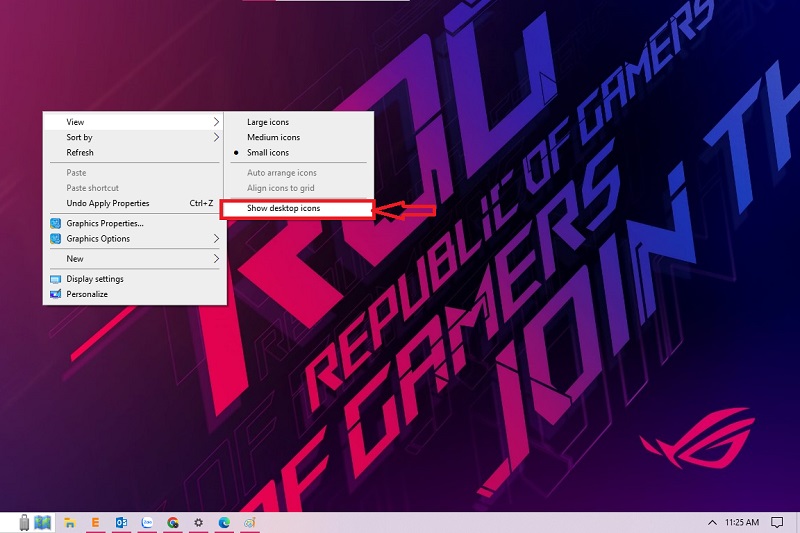Screen dimensions: 800x533
Task: Expand the Sort by submenu
Action: tap(80, 137)
